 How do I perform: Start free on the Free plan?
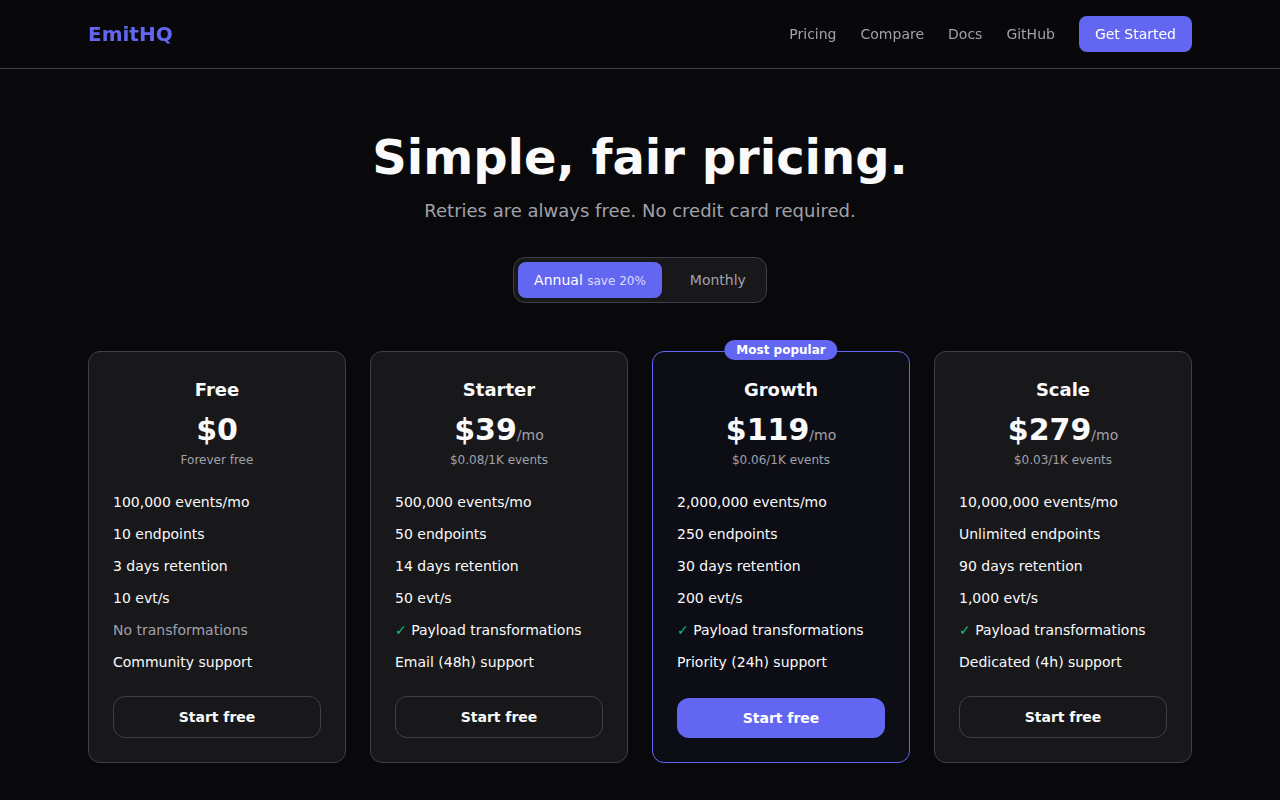pyautogui.click(x=217, y=717)
